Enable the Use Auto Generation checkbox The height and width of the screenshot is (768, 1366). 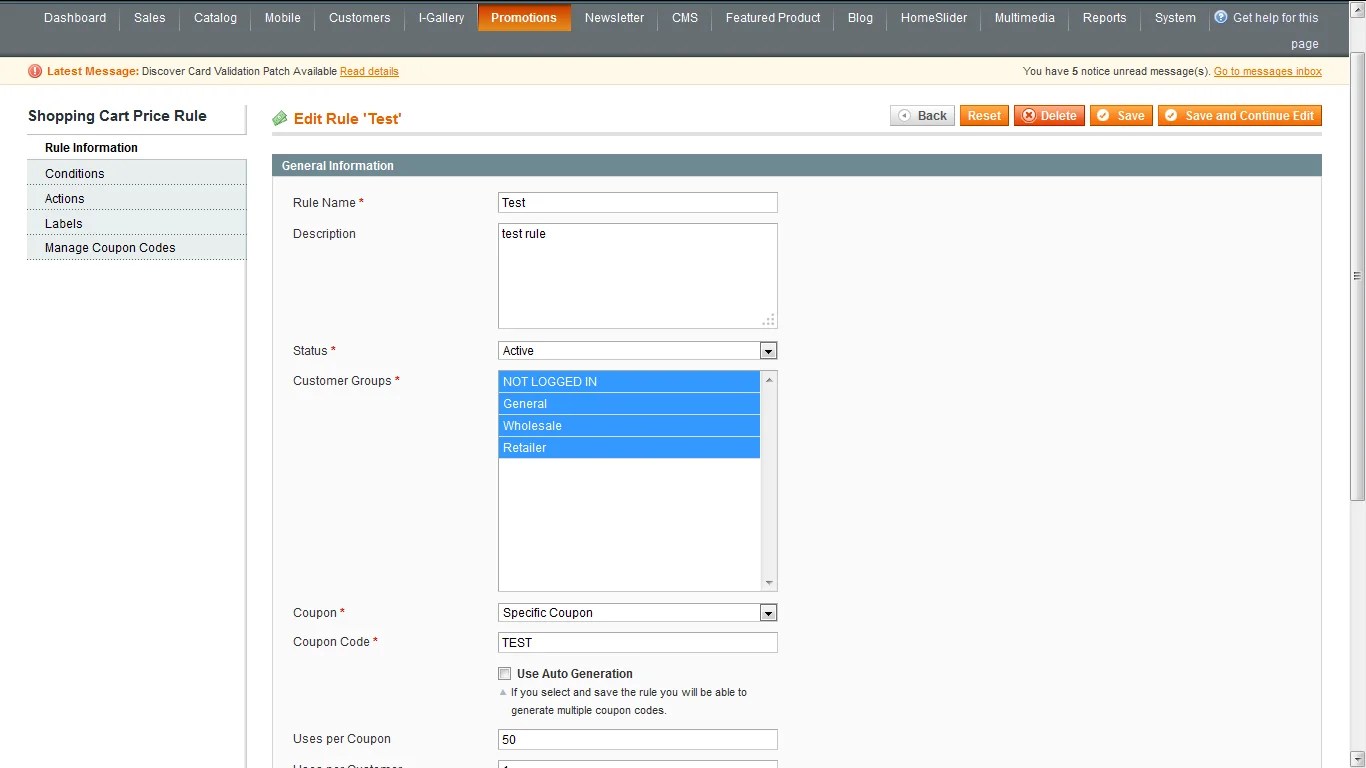point(505,673)
